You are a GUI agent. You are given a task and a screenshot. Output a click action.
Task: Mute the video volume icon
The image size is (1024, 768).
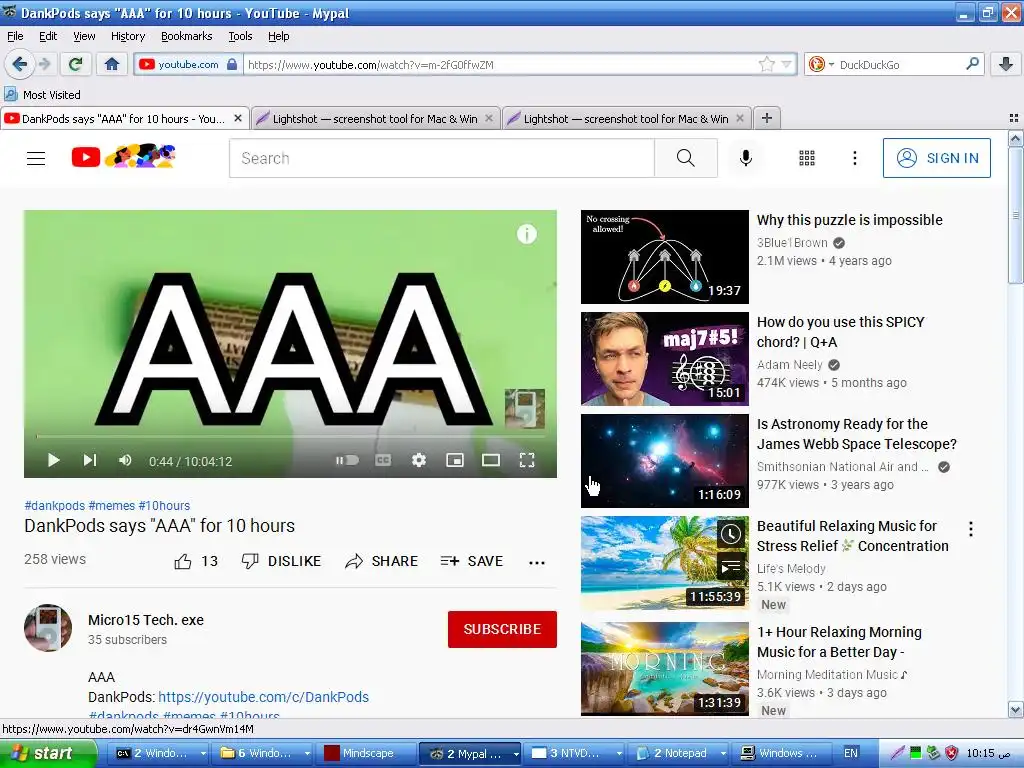click(125, 461)
